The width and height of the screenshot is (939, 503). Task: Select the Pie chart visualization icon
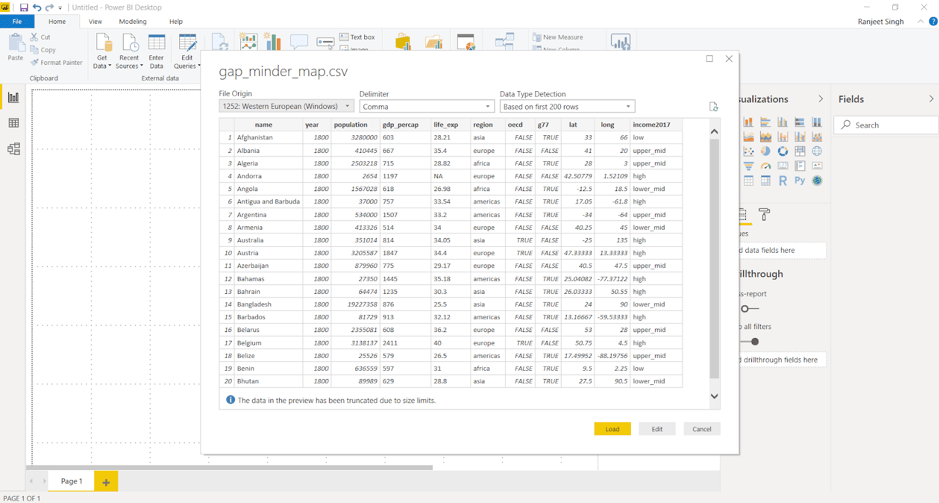coord(765,151)
